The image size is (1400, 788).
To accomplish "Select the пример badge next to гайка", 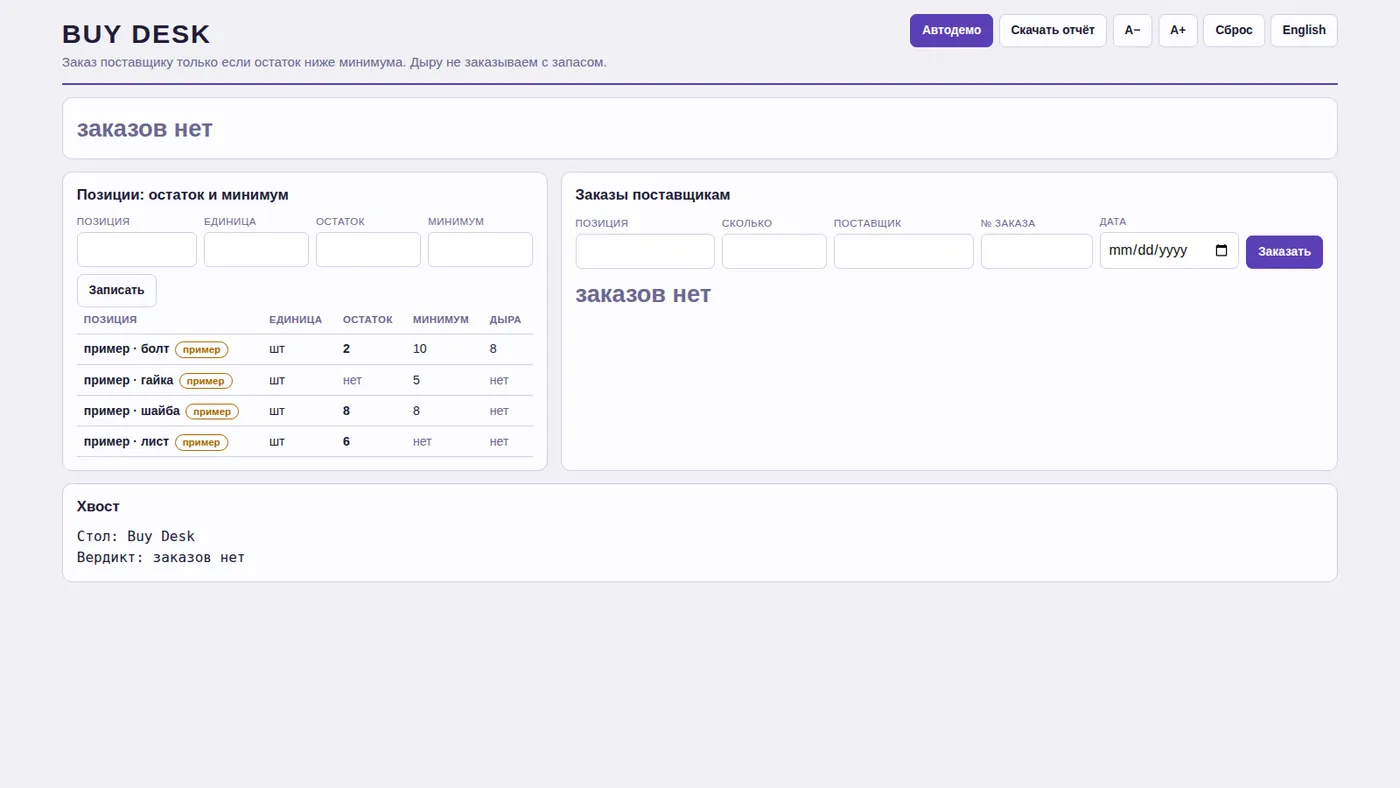I will click(206, 381).
